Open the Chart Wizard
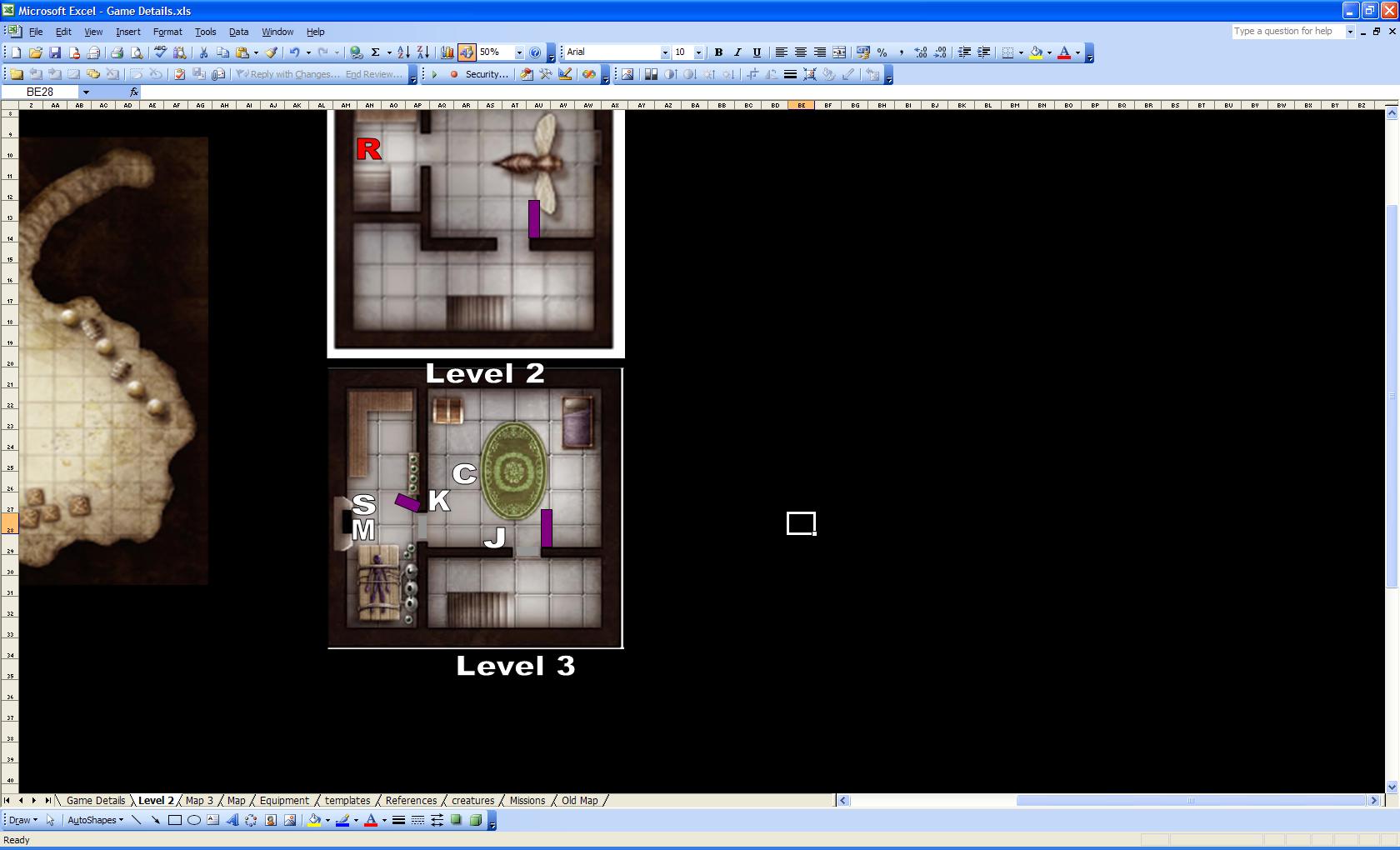Screen dimensions: 1400x850 pyautogui.click(x=447, y=52)
